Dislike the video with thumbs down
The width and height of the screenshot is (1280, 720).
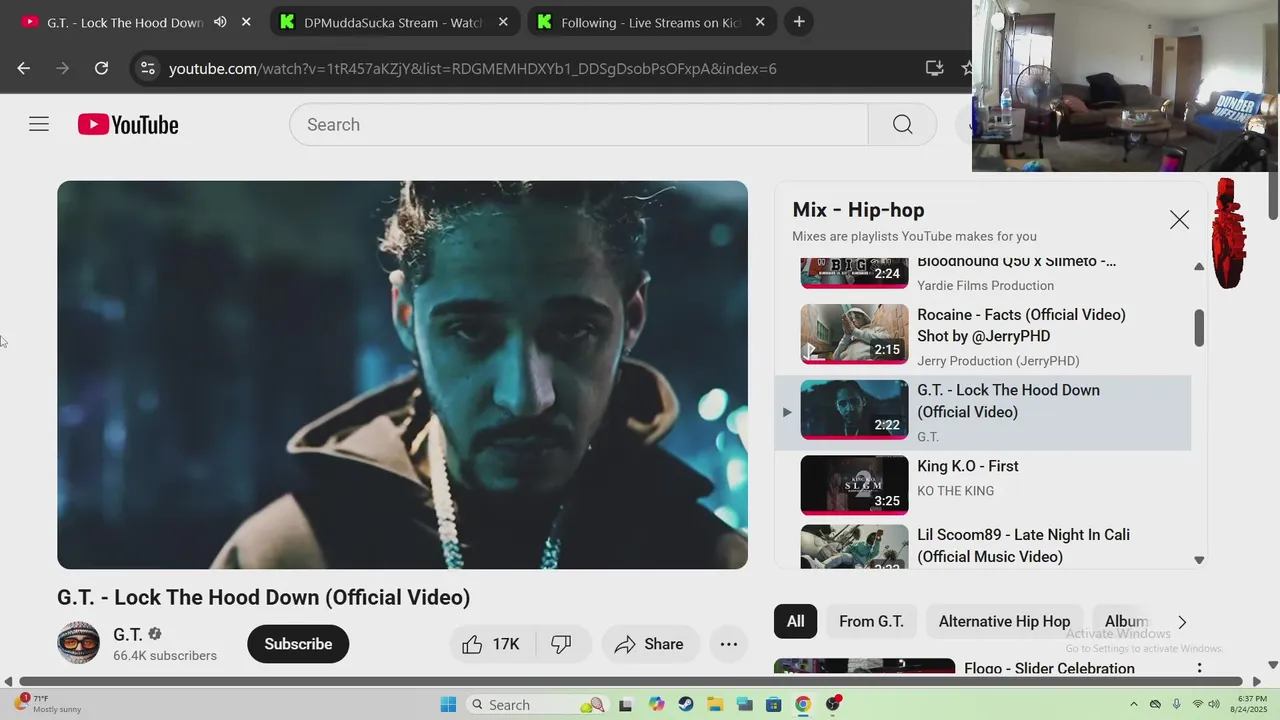pyautogui.click(x=562, y=644)
